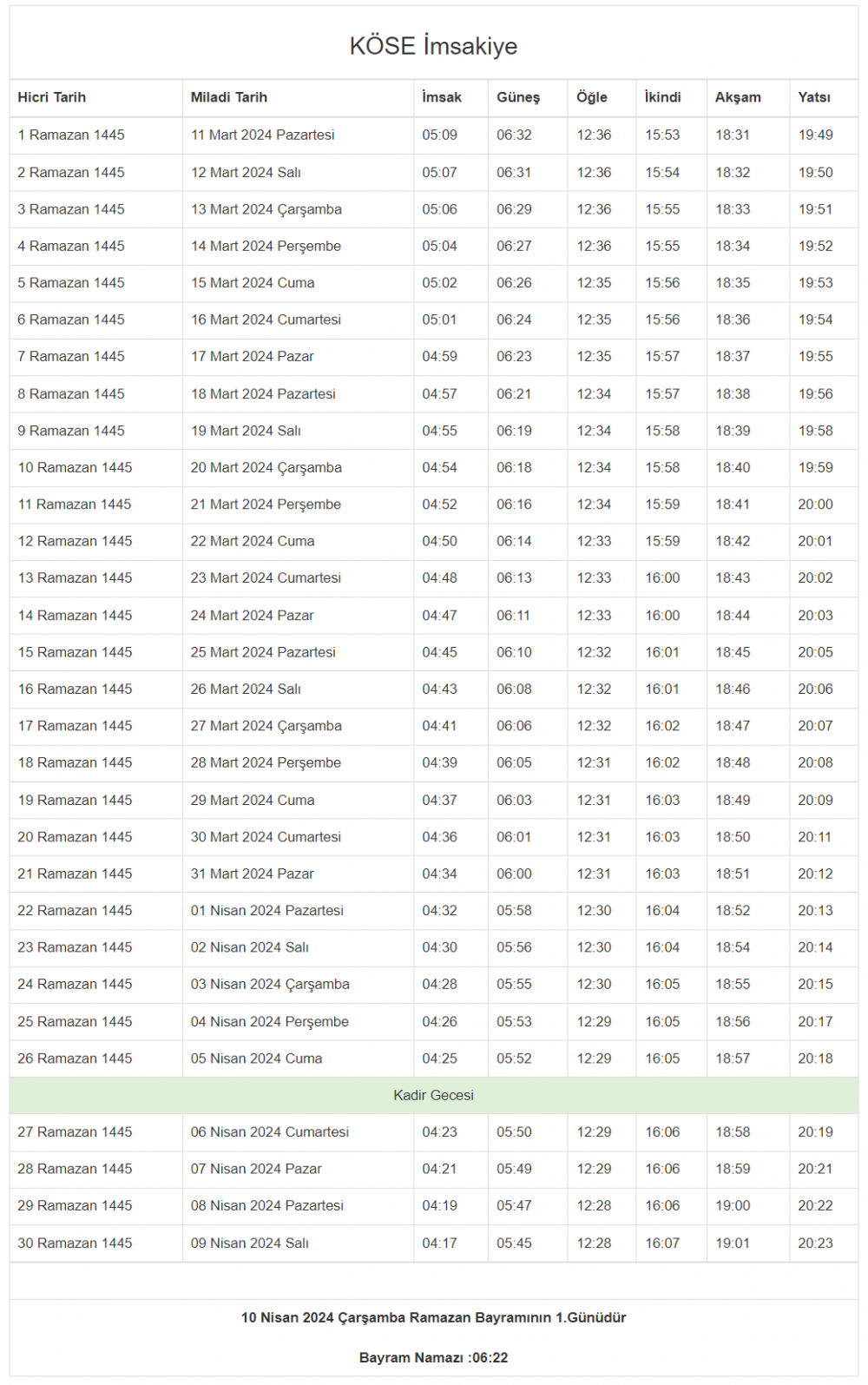Click the Hicri Tarih column header
This screenshot has height=1385, width=868.
(52, 97)
